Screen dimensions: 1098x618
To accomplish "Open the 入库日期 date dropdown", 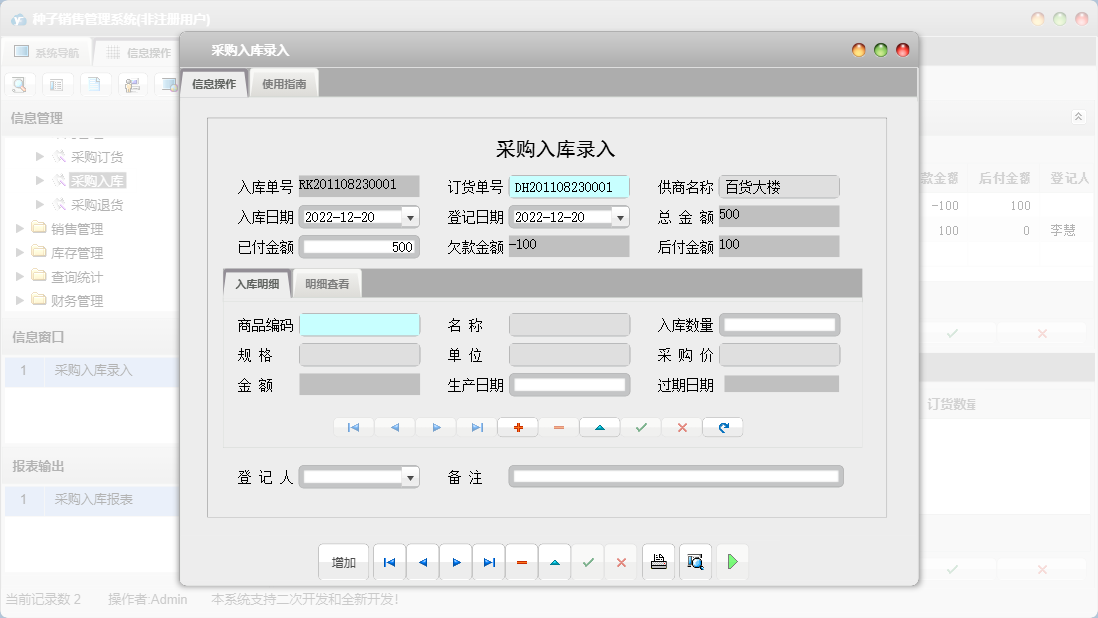I will pos(409,216).
